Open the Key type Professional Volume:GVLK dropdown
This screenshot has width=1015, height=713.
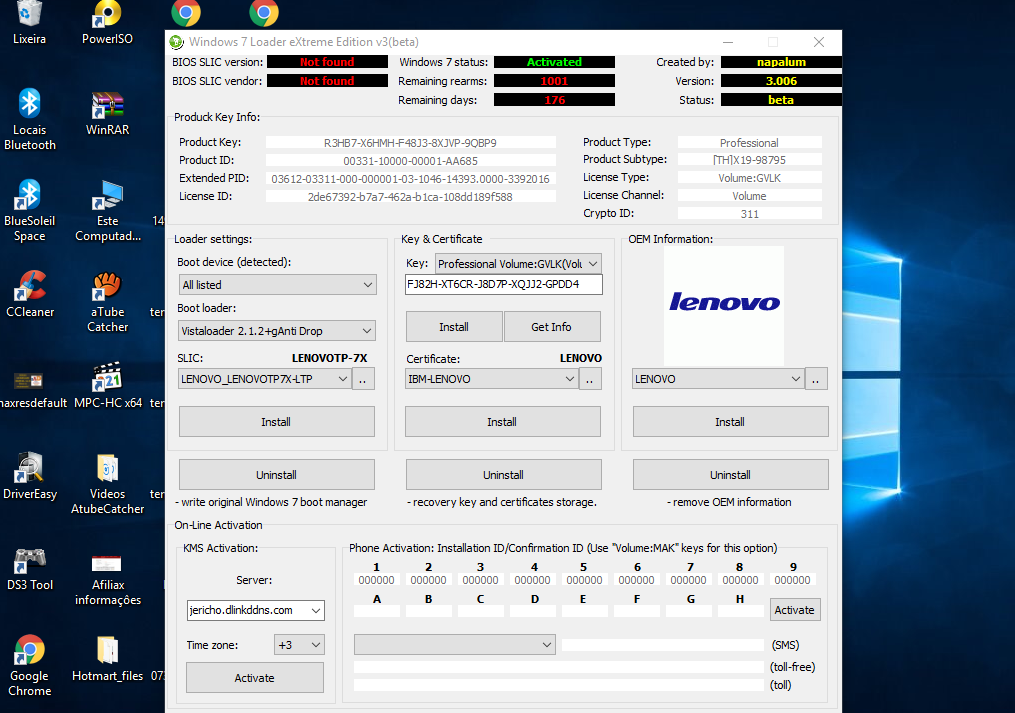519,264
